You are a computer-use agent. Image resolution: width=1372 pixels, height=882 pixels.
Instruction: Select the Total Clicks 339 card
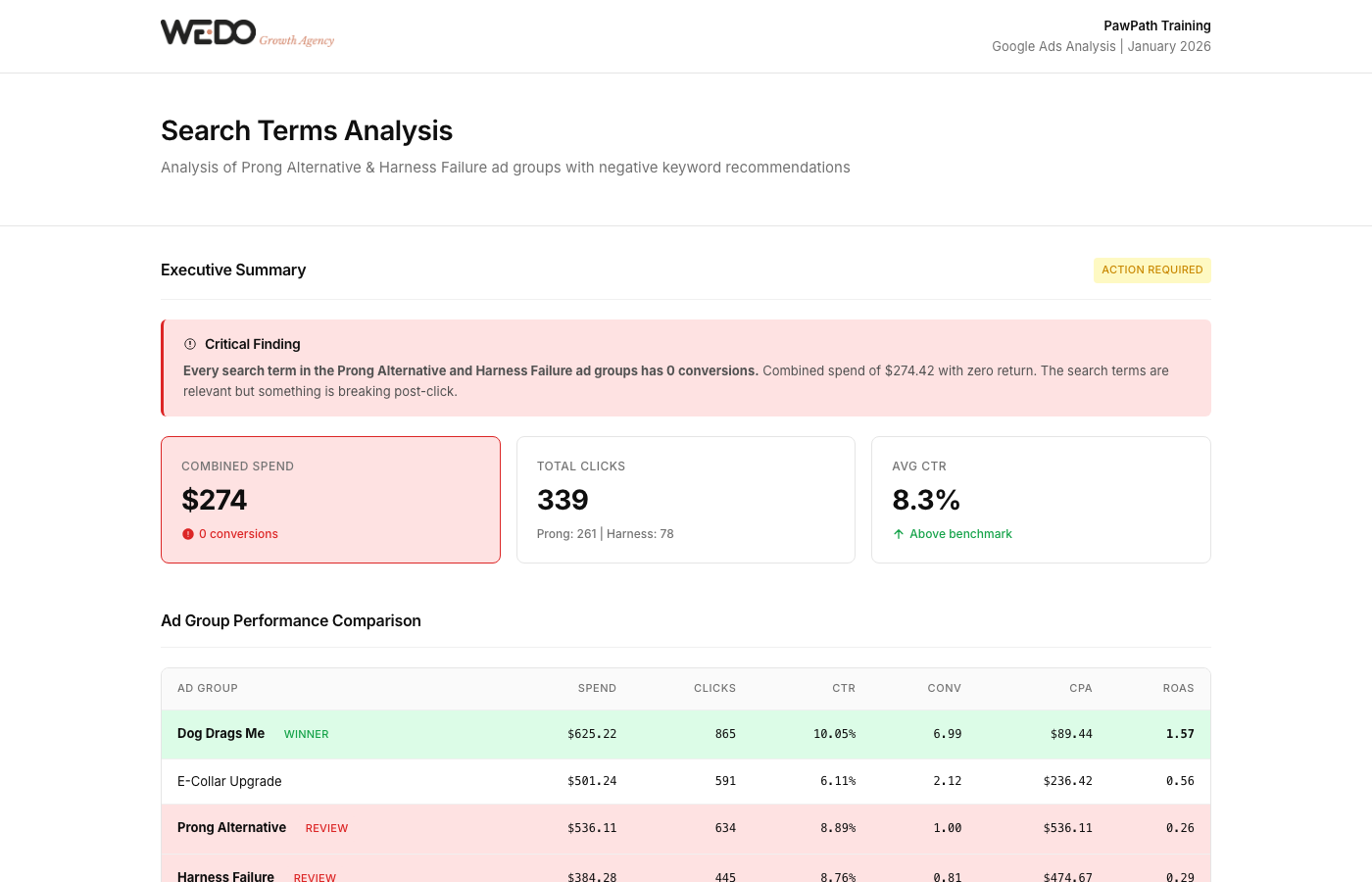pyautogui.click(x=686, y=500)
